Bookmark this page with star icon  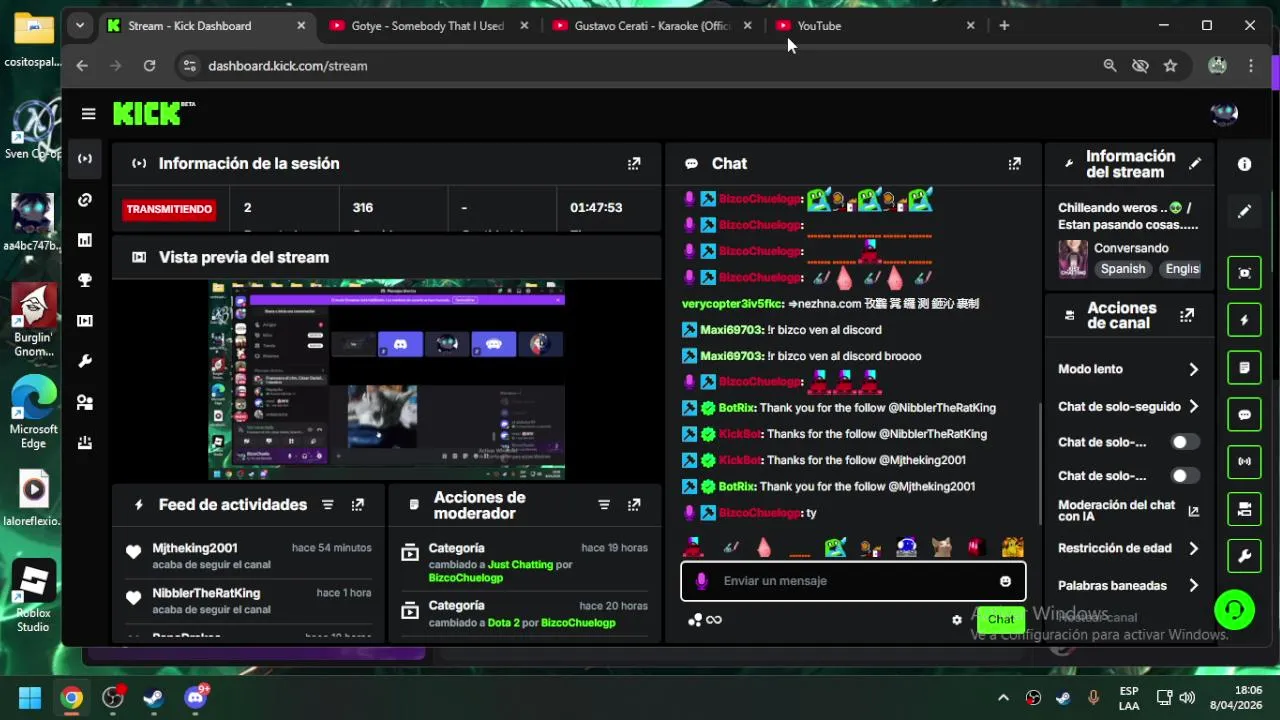[x=1170, y=66]
